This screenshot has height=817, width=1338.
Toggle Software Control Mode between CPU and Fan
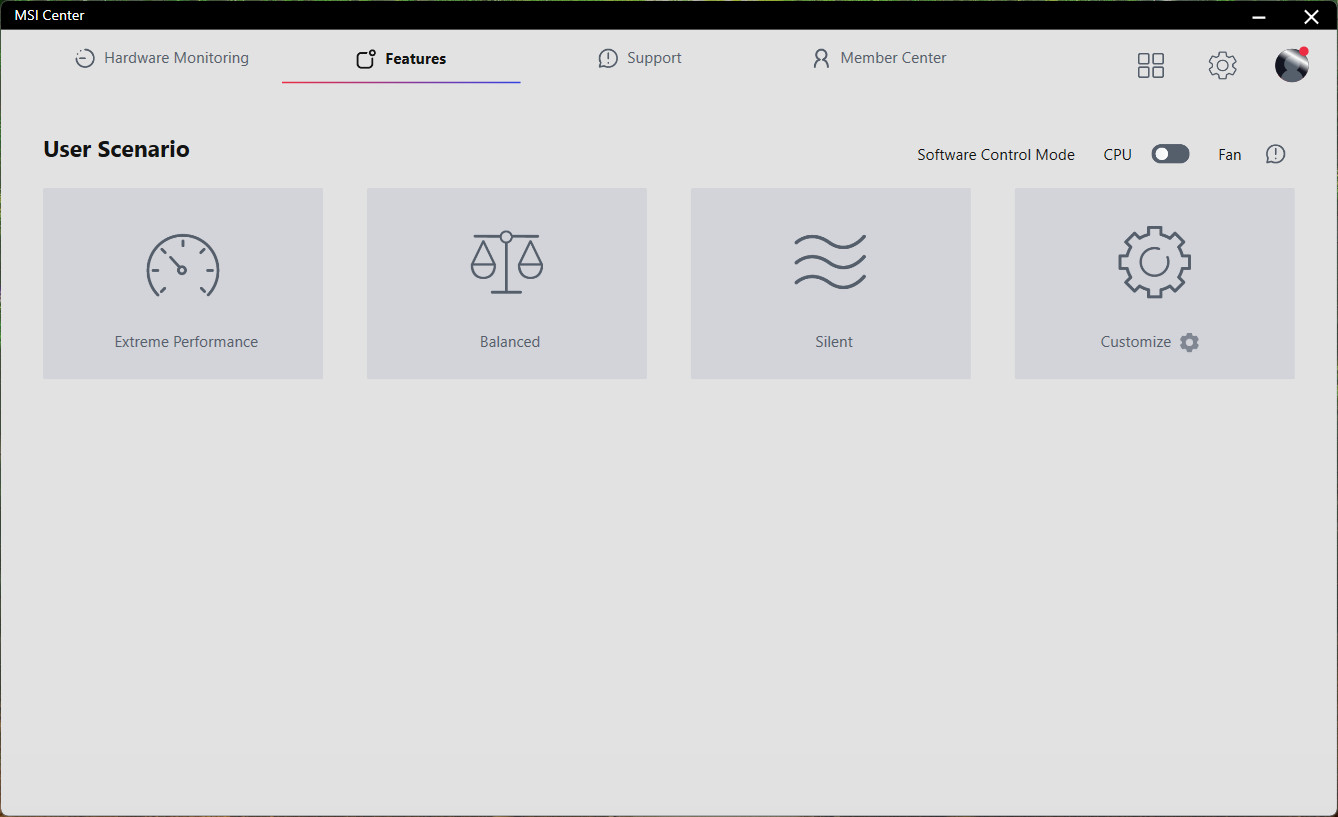(x=1171, y=154)
